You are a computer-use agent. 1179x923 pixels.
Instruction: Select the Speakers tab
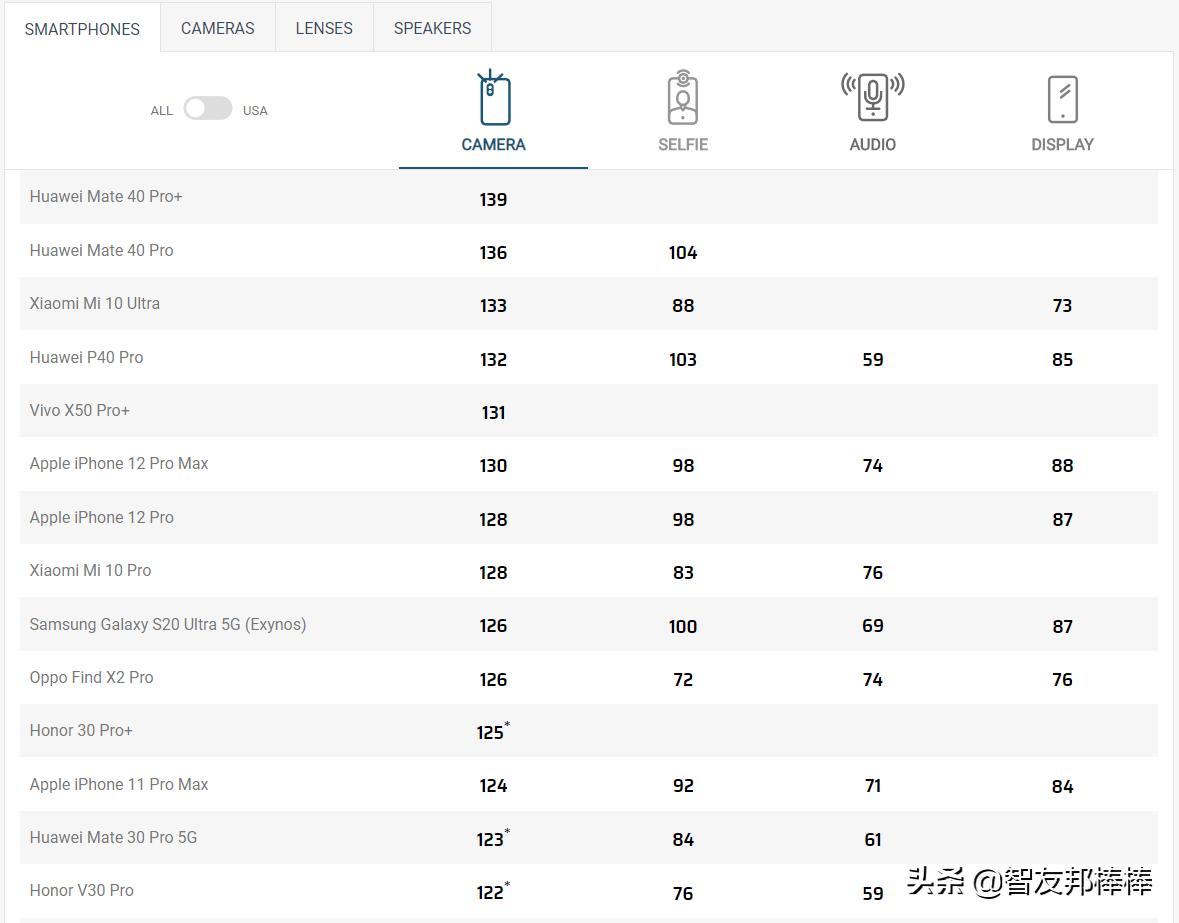432,28
